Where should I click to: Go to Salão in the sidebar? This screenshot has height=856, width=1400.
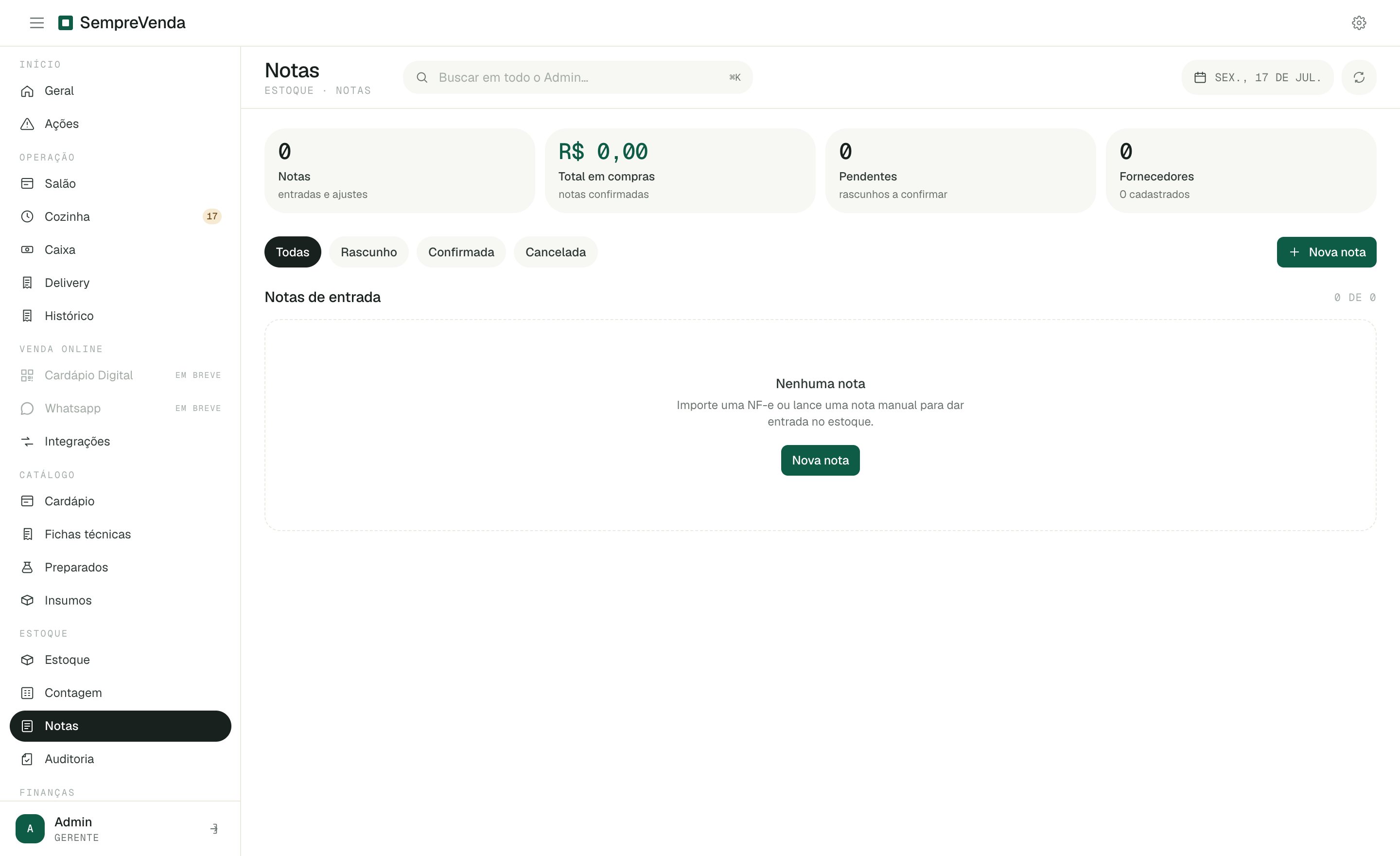121,183
